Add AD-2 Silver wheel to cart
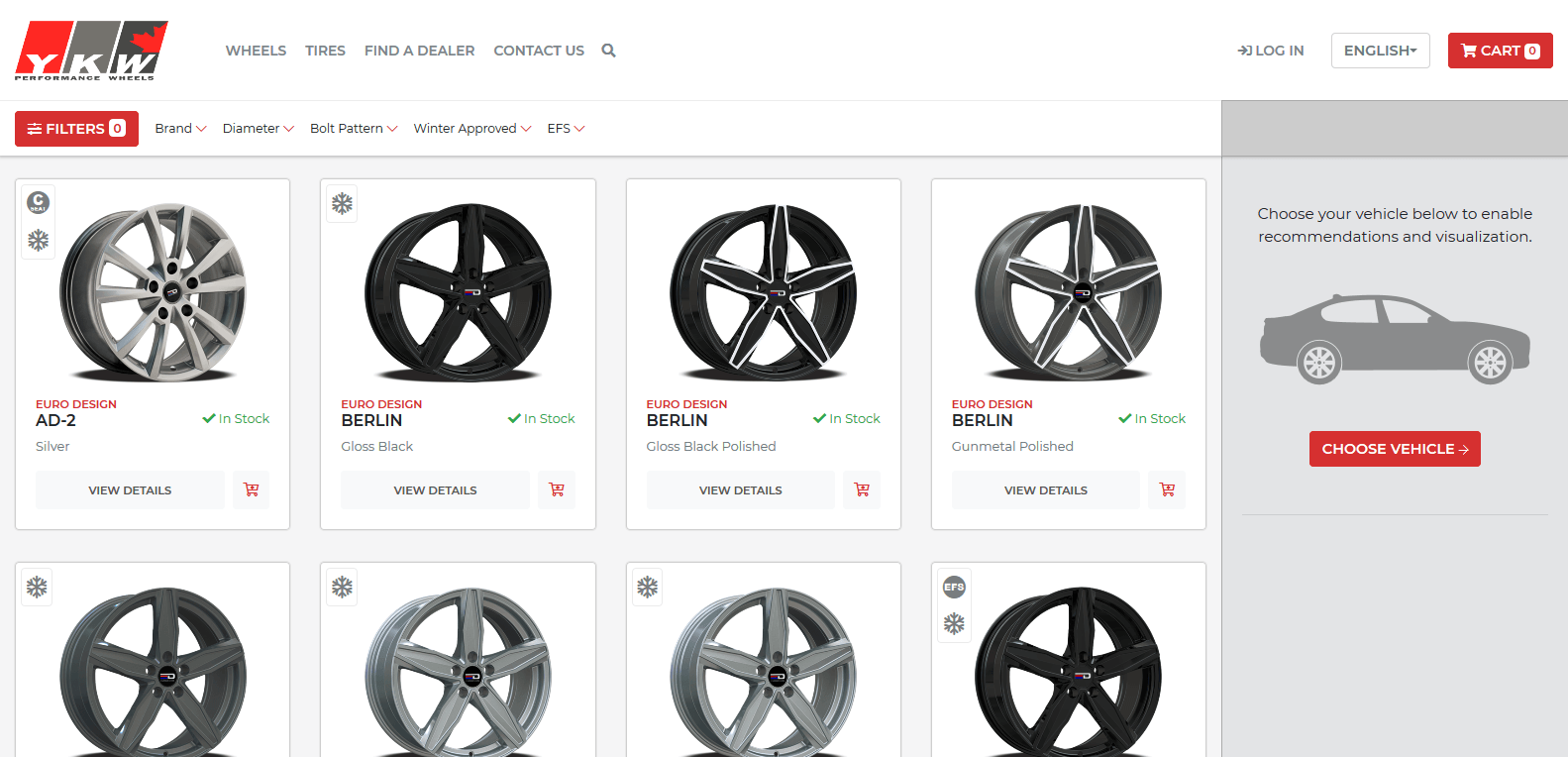The image size is (1568, 757). tap(251, 489)
